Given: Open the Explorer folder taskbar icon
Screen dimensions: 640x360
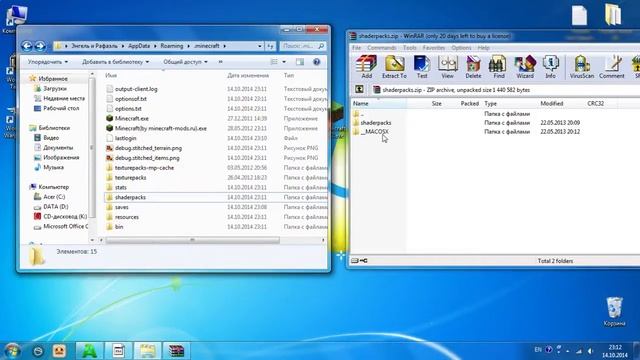Looking at the screenshot, I should click(x=147, y=351).
